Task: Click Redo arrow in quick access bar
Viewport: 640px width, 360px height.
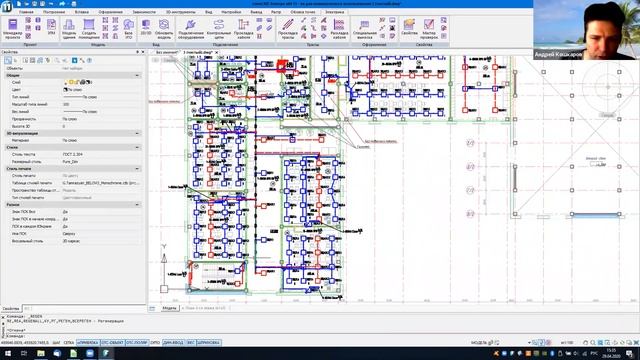Action: [x=62, y=4]
